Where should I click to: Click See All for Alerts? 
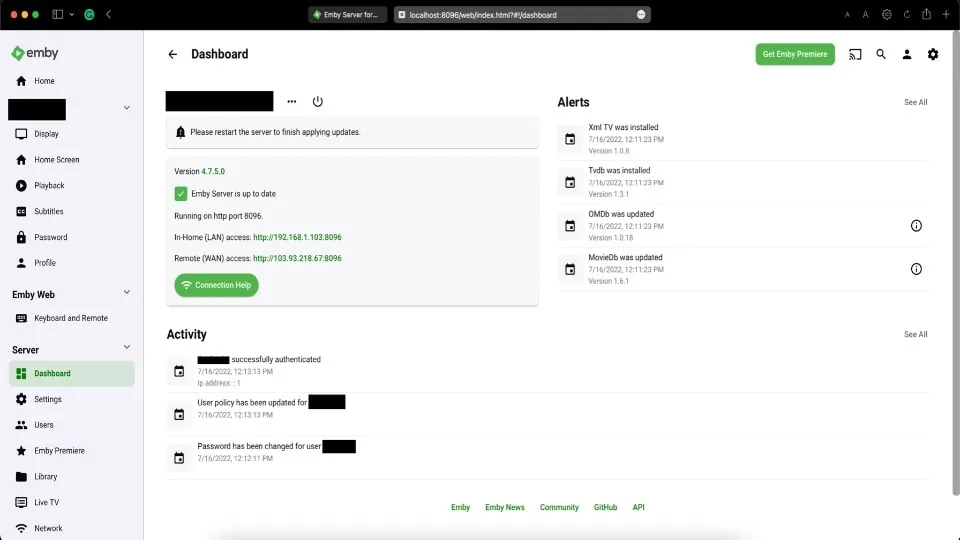(915, 102)
